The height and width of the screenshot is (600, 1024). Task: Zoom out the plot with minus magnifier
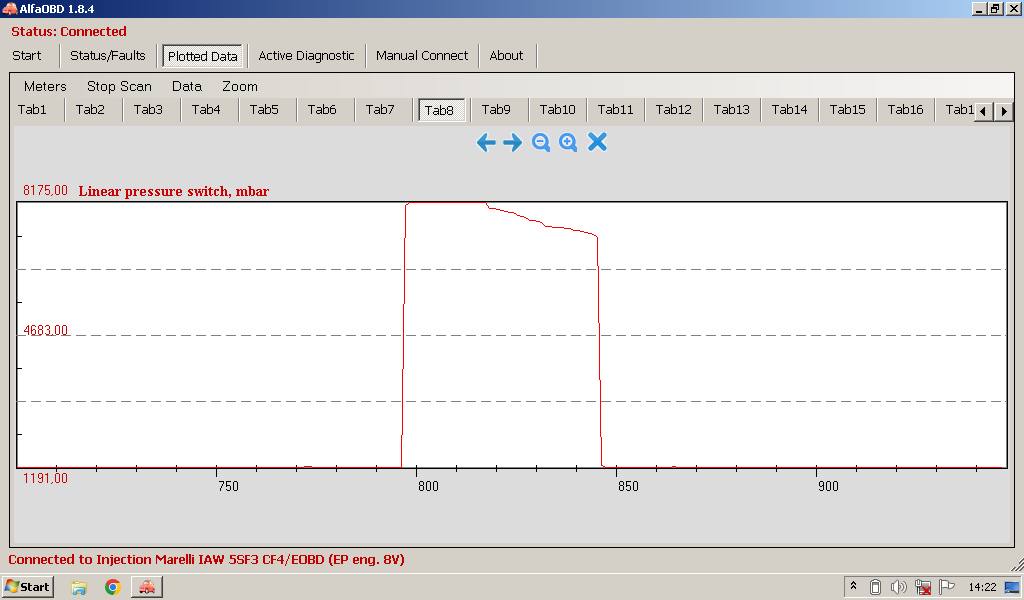pyautogui.click(x=541, y=143)
